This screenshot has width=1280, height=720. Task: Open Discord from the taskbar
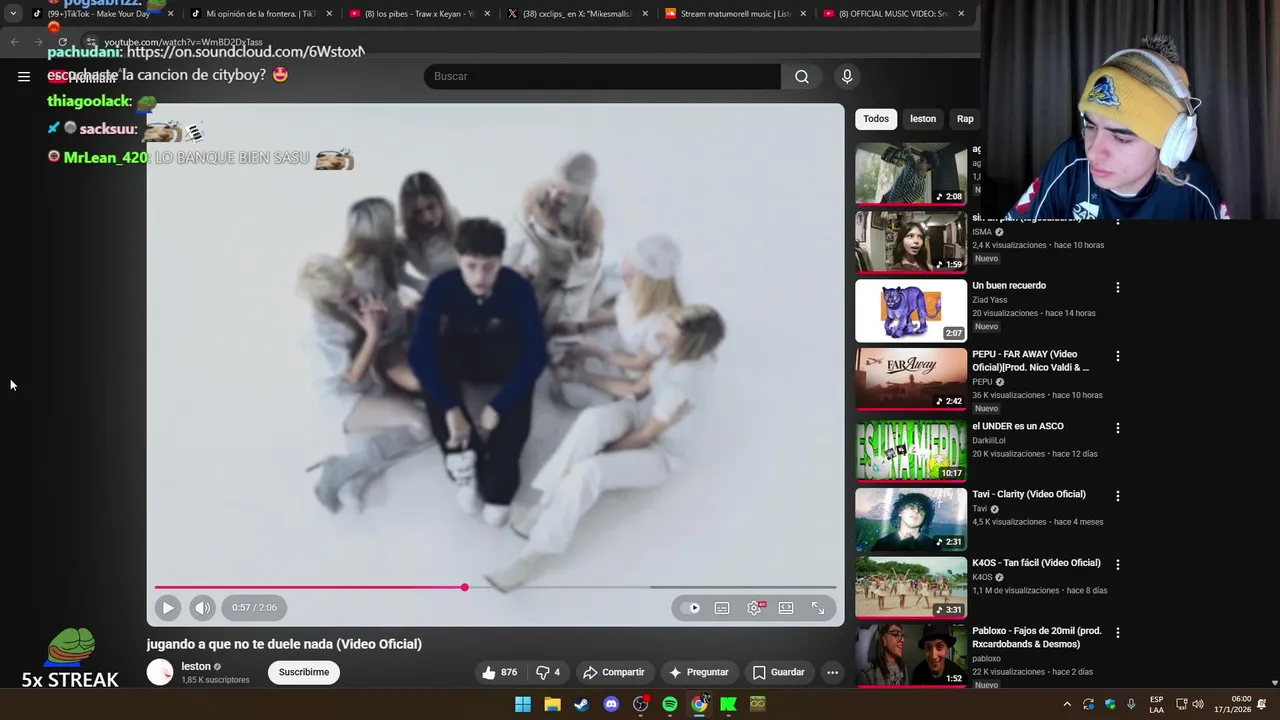611,704
